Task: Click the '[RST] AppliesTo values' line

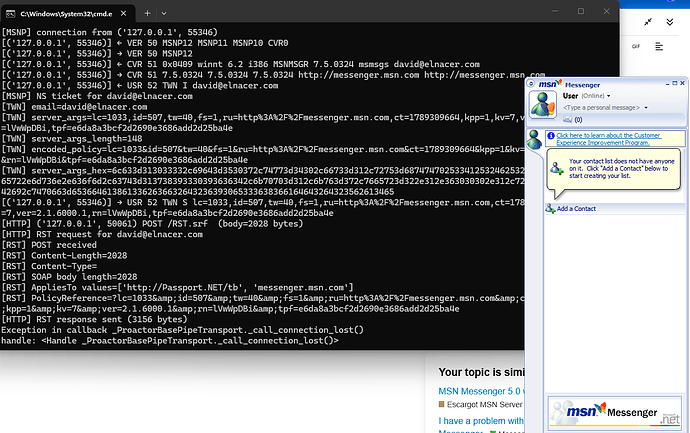Action: pos(177,287)
